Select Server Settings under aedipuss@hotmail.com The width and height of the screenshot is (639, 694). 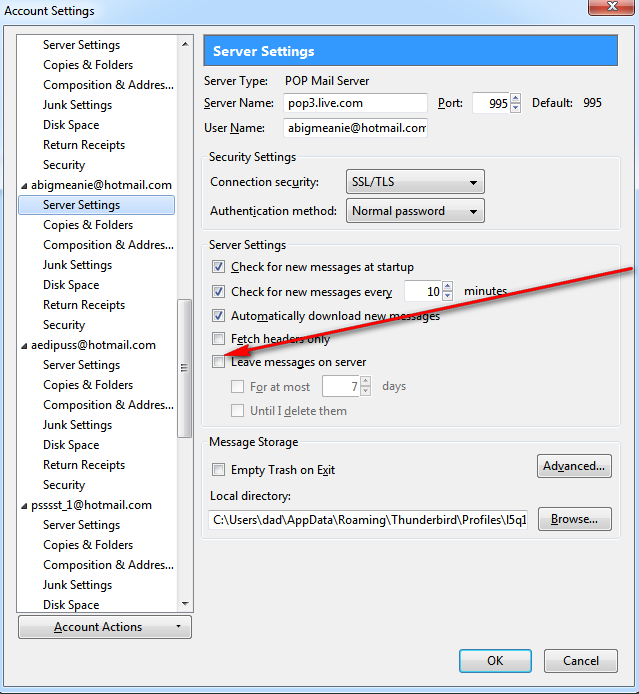tap(81, 365)
